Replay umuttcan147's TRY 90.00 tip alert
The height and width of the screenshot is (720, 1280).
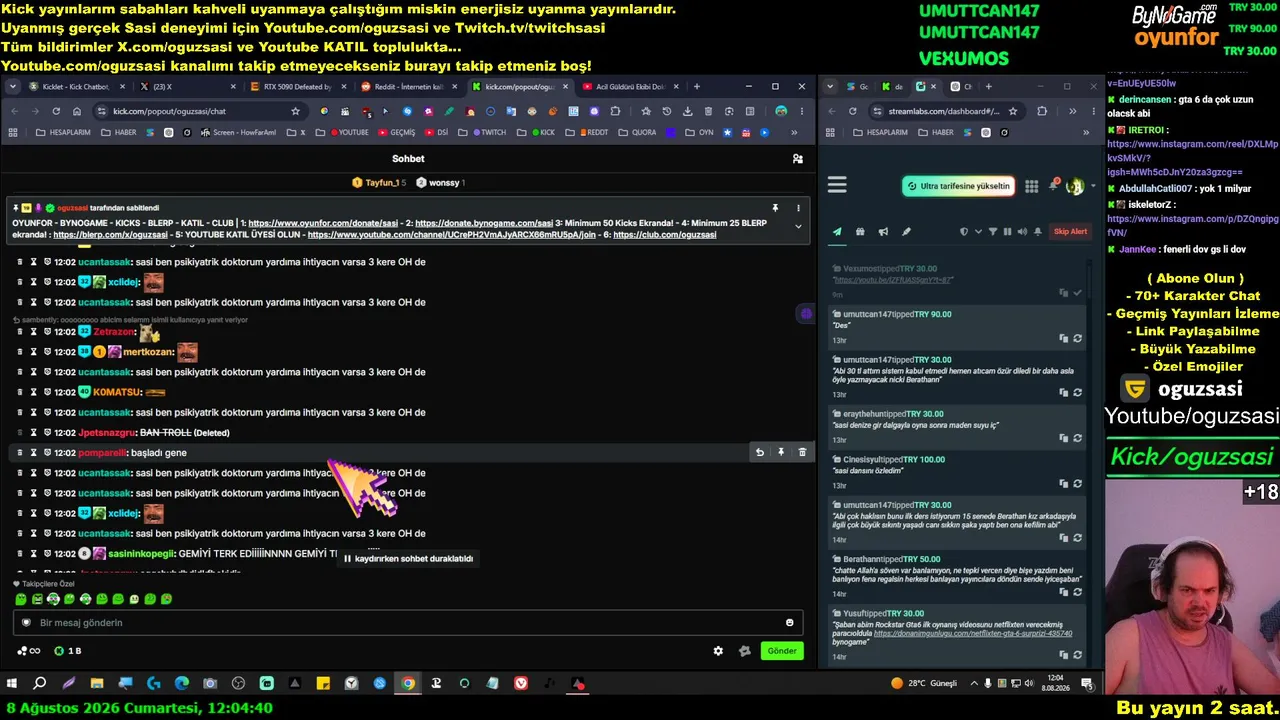click(x=1077, y=339)
